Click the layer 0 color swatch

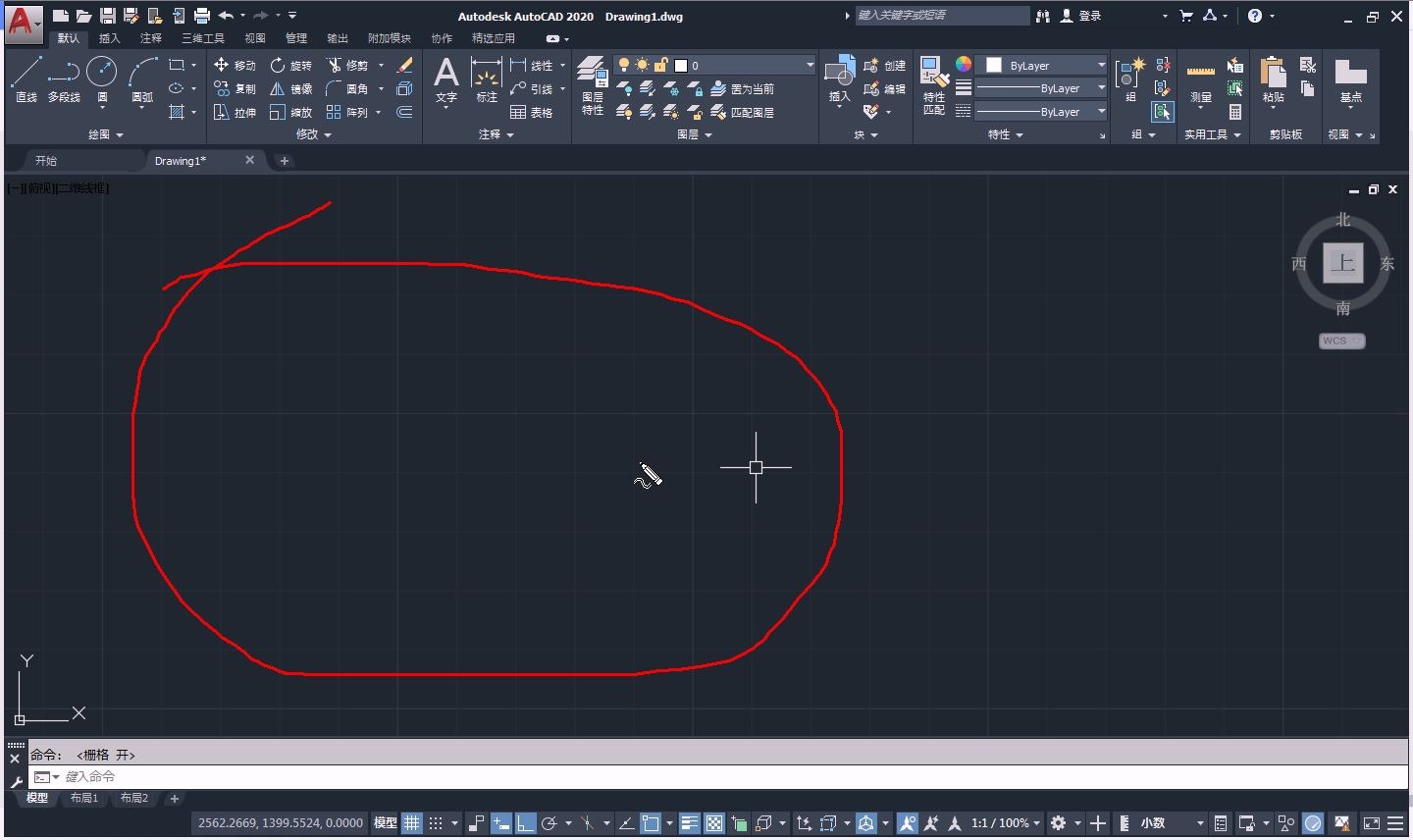point(681,65)
